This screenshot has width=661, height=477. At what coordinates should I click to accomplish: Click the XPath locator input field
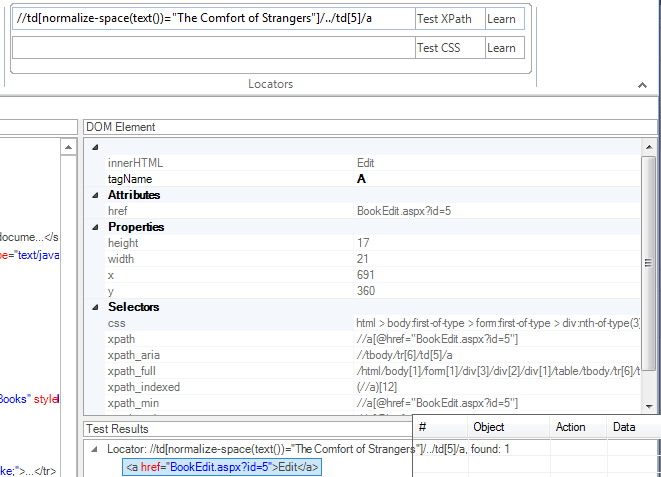(212, 19)
